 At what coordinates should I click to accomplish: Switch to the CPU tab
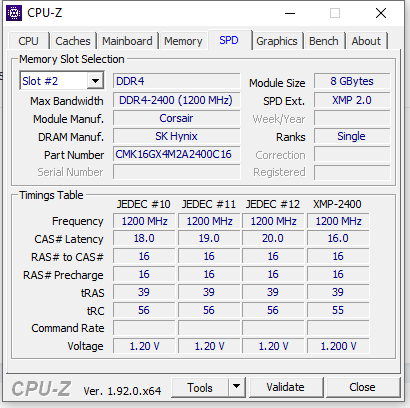pyautogui.click(x=28, y=41)
